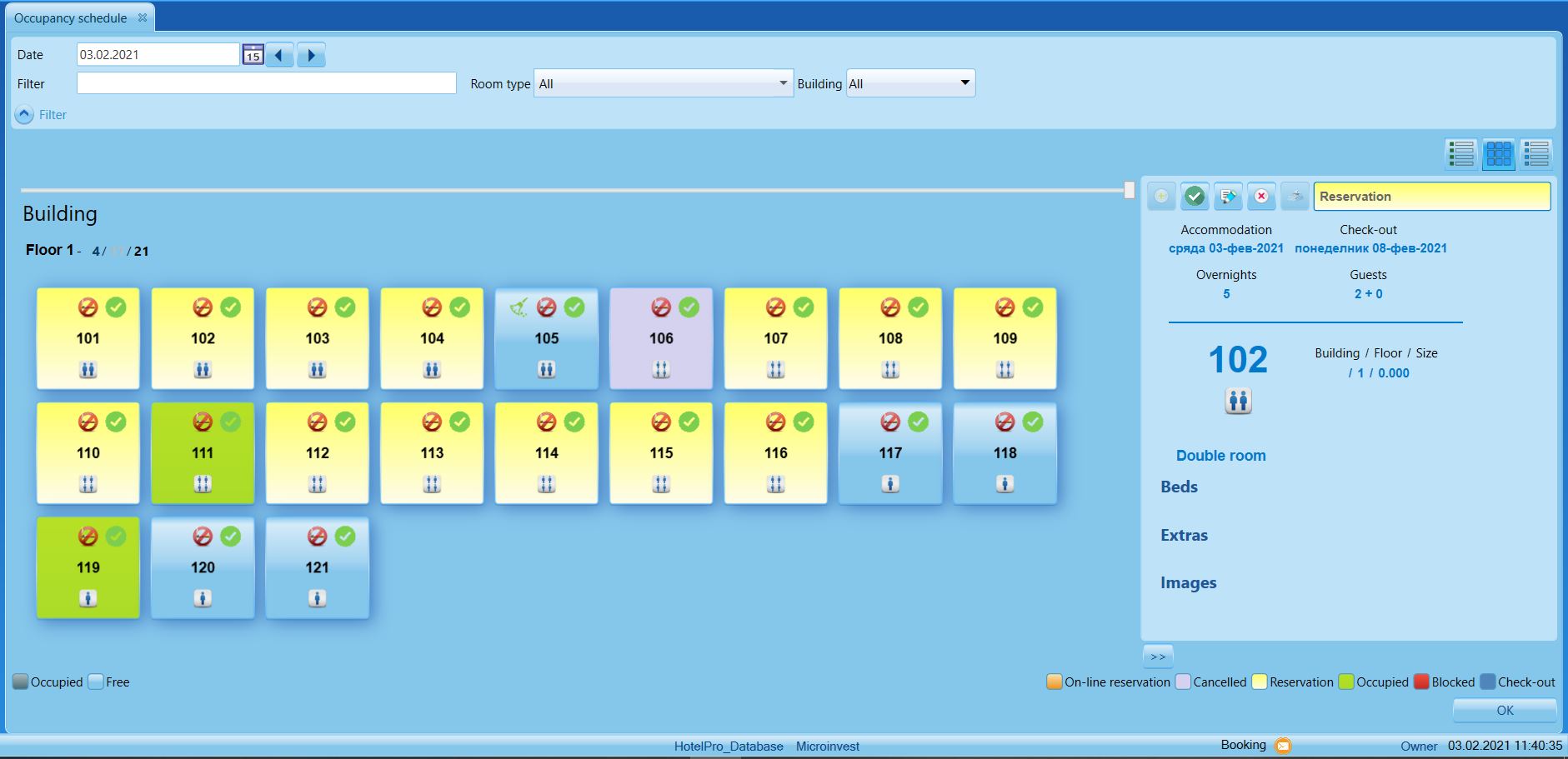
Task: Click the On-line reservation orange swatch
Action: tap(1055, 682)
